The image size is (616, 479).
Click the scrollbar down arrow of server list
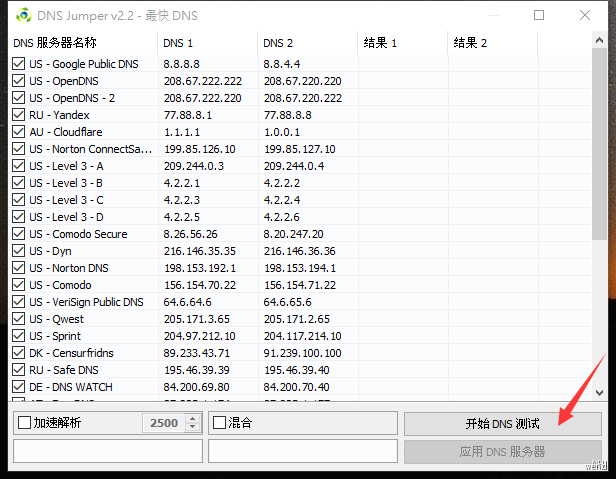(599, 393)
